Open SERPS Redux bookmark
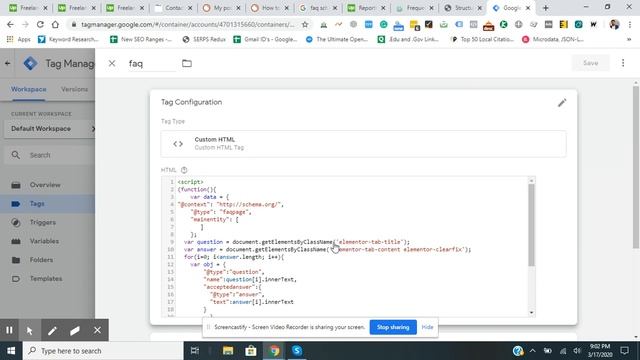This screenshot has width=640, height=360. click(204, 40)
